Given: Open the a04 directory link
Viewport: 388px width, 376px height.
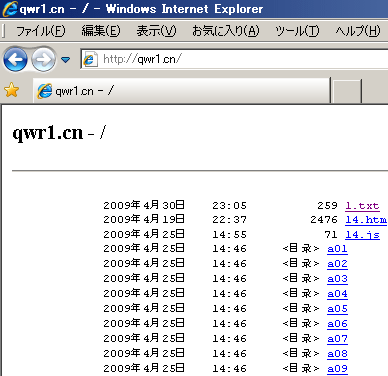Looking at the screenshot, I should pos(337,294).
